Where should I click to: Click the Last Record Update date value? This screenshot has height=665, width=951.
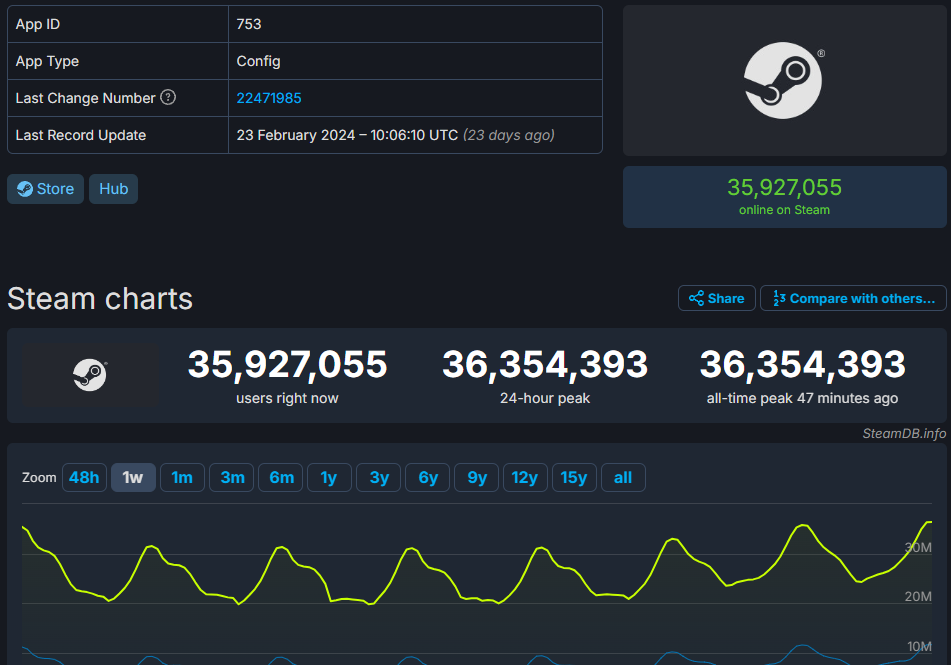click(x=395, y=135)
